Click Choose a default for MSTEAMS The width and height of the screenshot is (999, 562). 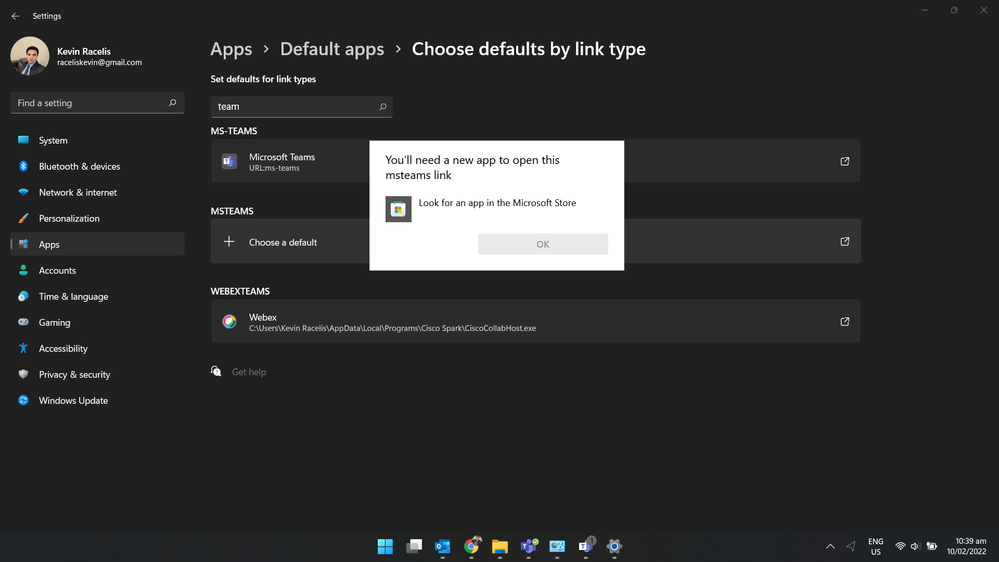pyautogui.click(x=535, y=241)
